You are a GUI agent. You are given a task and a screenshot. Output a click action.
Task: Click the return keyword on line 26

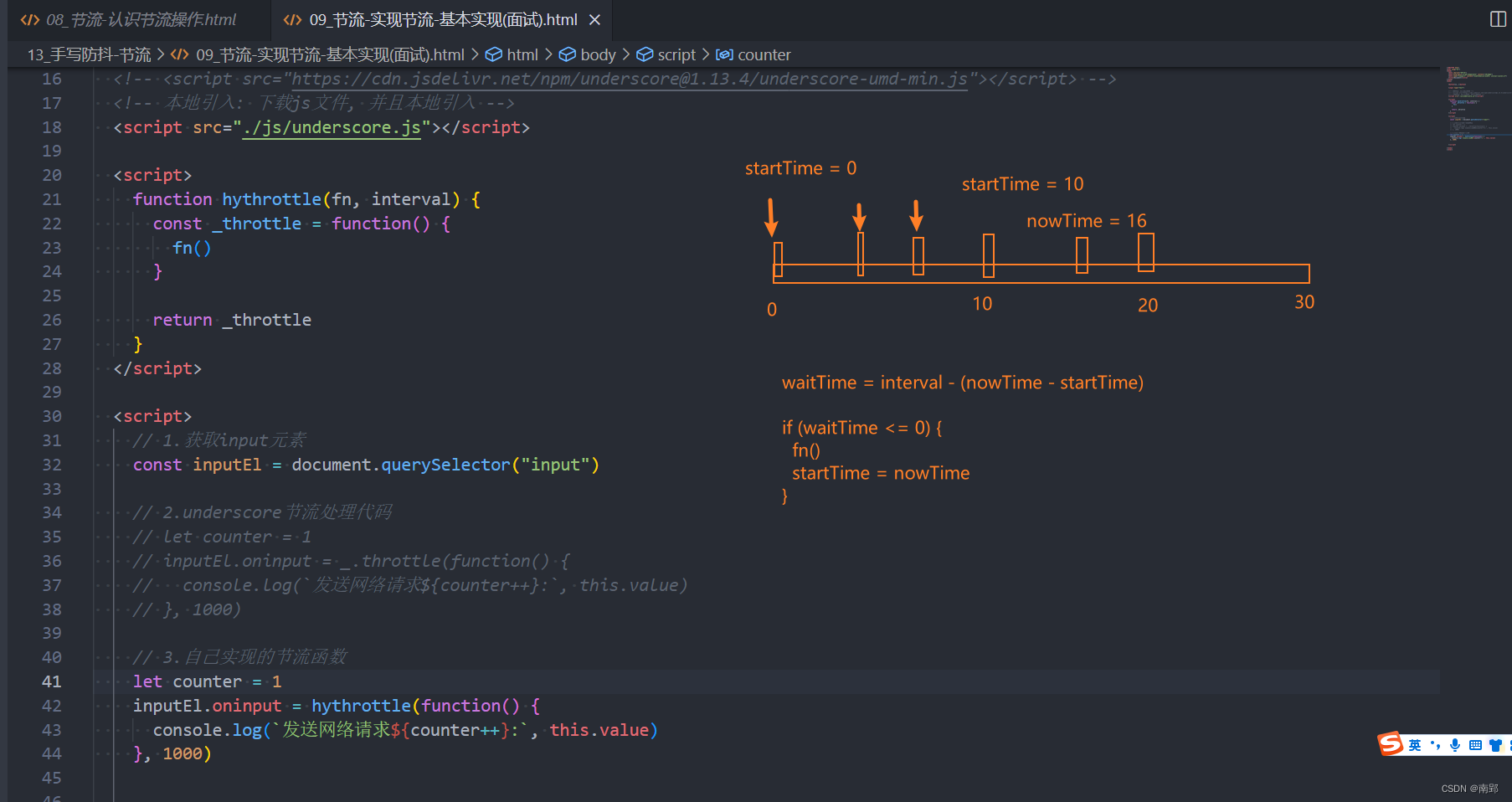pos(183,320)
